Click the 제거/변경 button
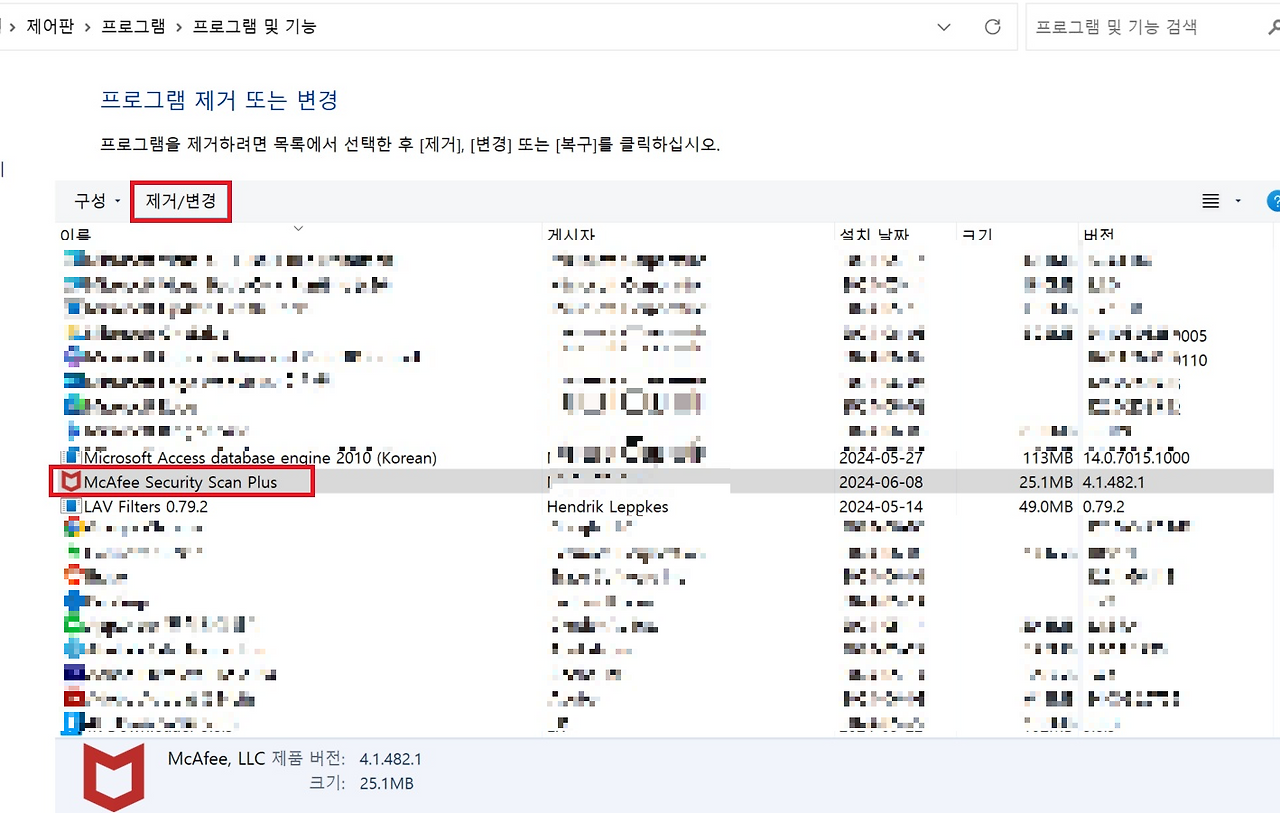Viewport: 1280px width, 813px height. [181, 201]
